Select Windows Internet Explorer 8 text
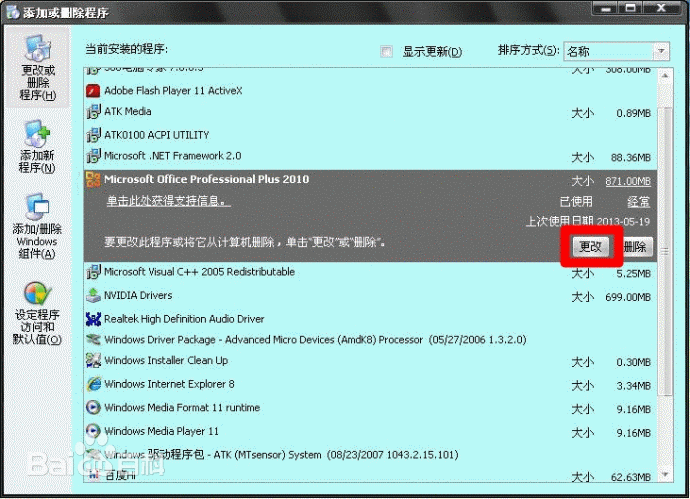The image size is (690, 499). [x=169, y=384]
